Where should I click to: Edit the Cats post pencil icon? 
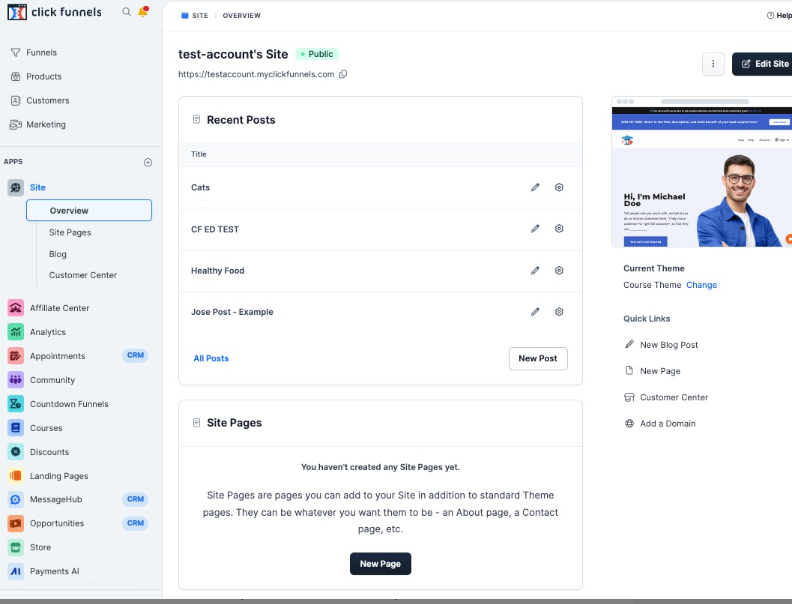[535, 187]
